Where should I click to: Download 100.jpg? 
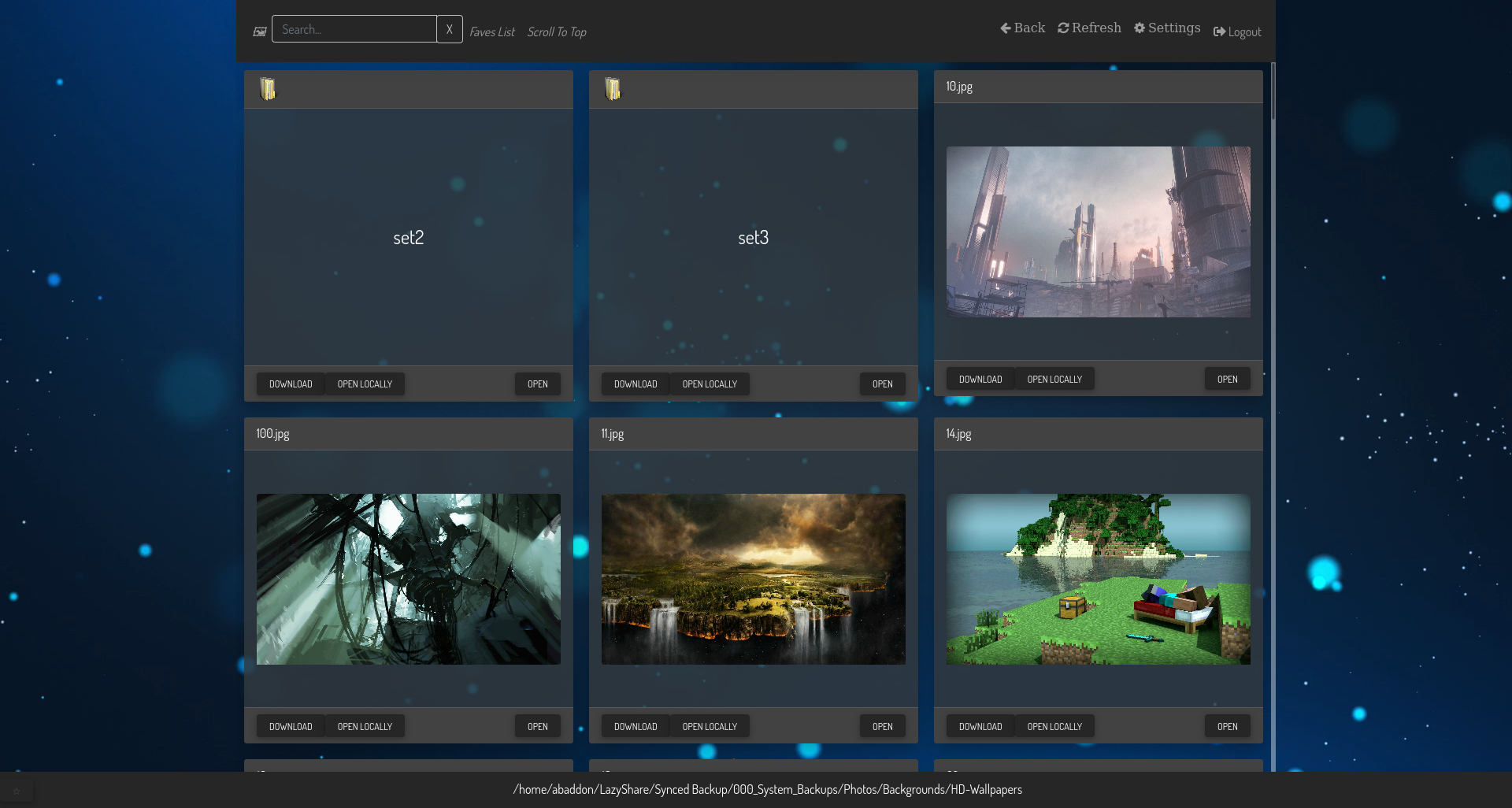(291, 727)
